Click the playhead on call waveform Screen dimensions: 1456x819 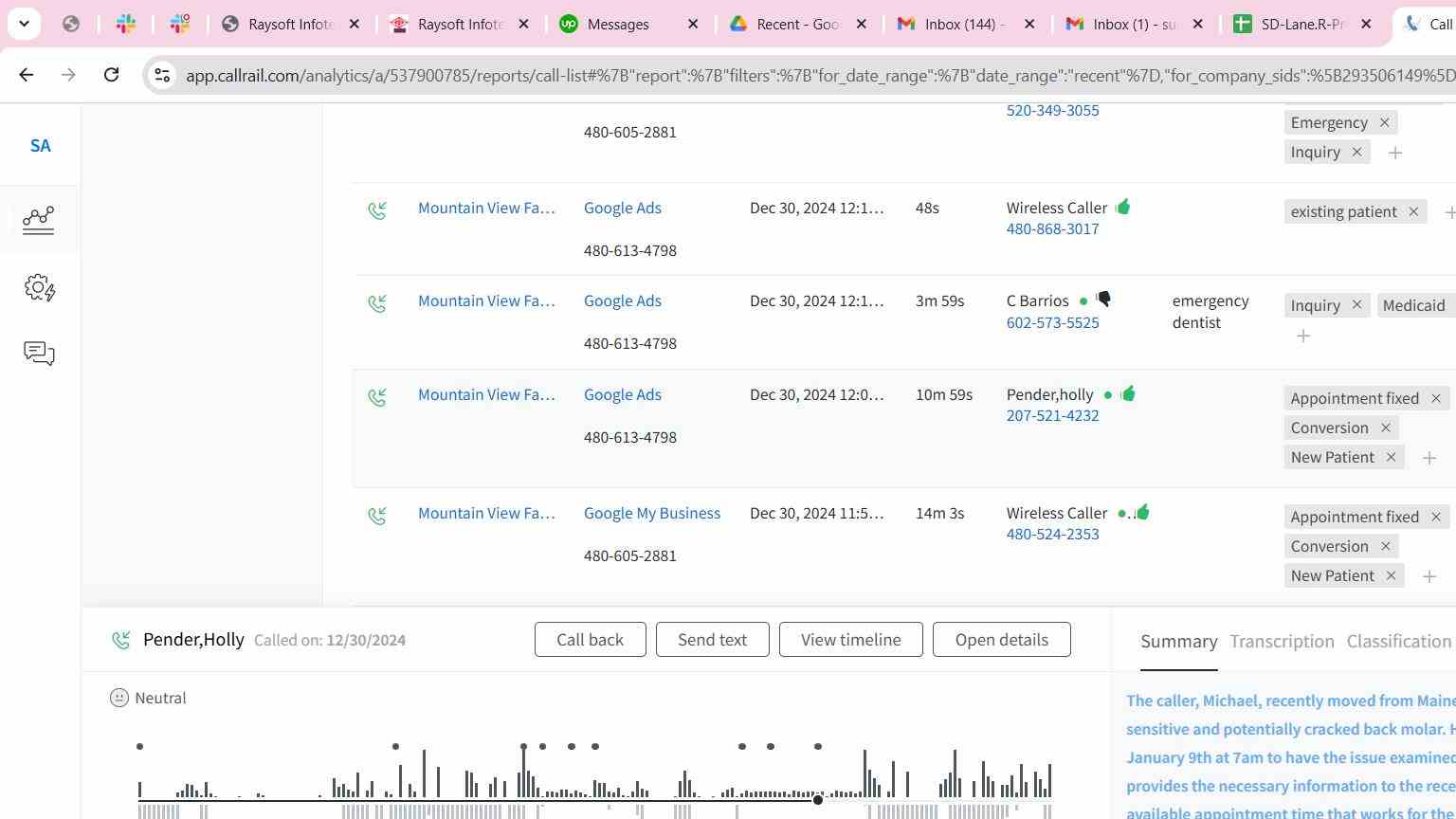click(818, 800)
